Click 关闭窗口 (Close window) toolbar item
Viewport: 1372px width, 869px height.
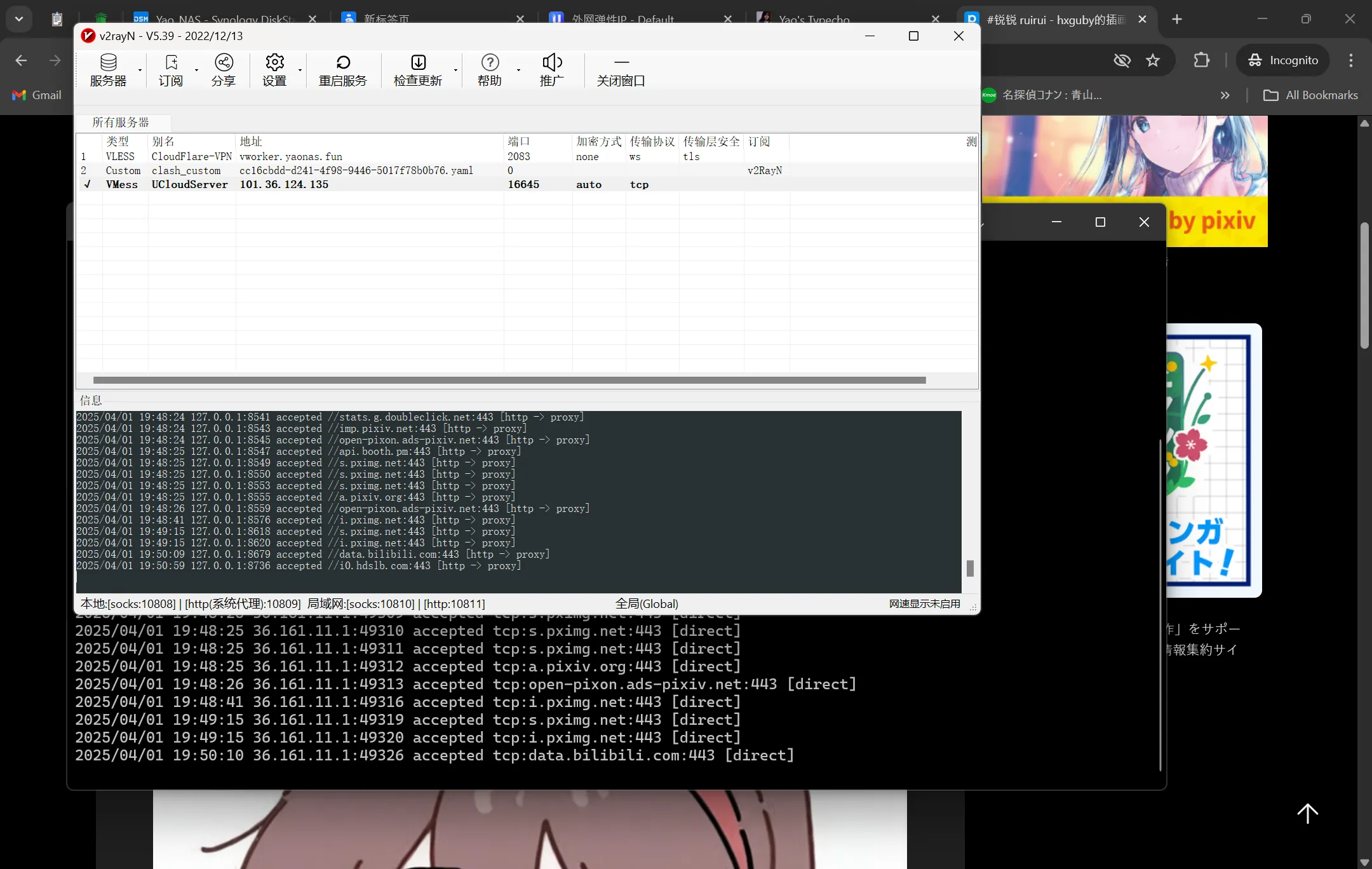click(621, 70)
